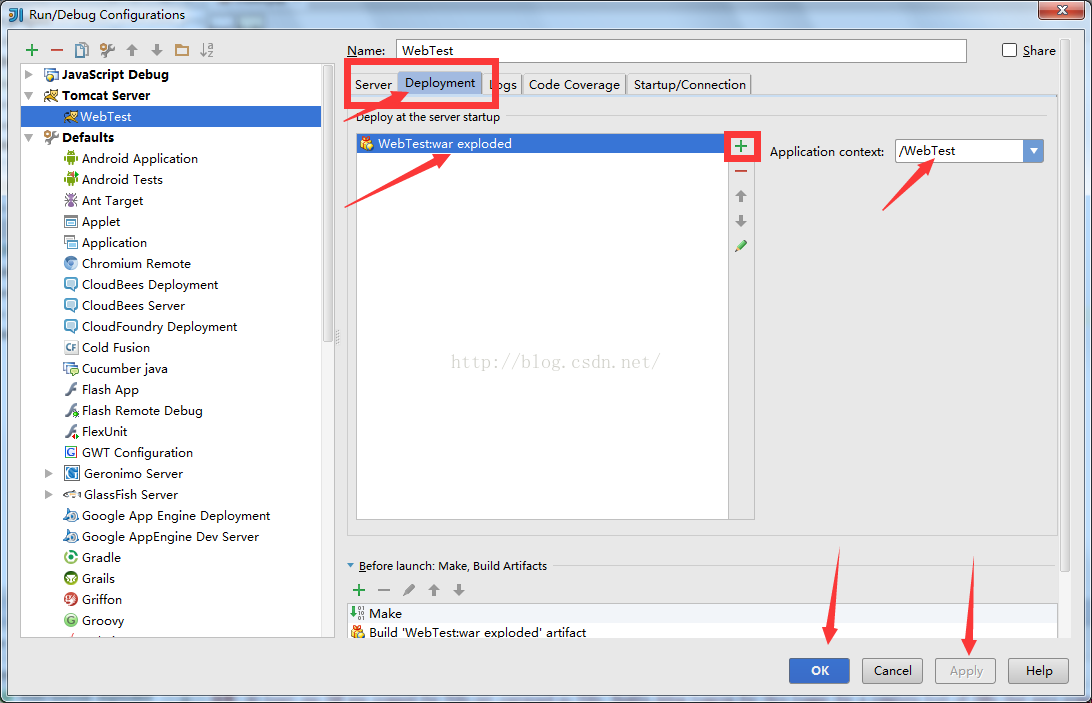
Task: Switch to the Server tab
Action: tap(373, 84)
